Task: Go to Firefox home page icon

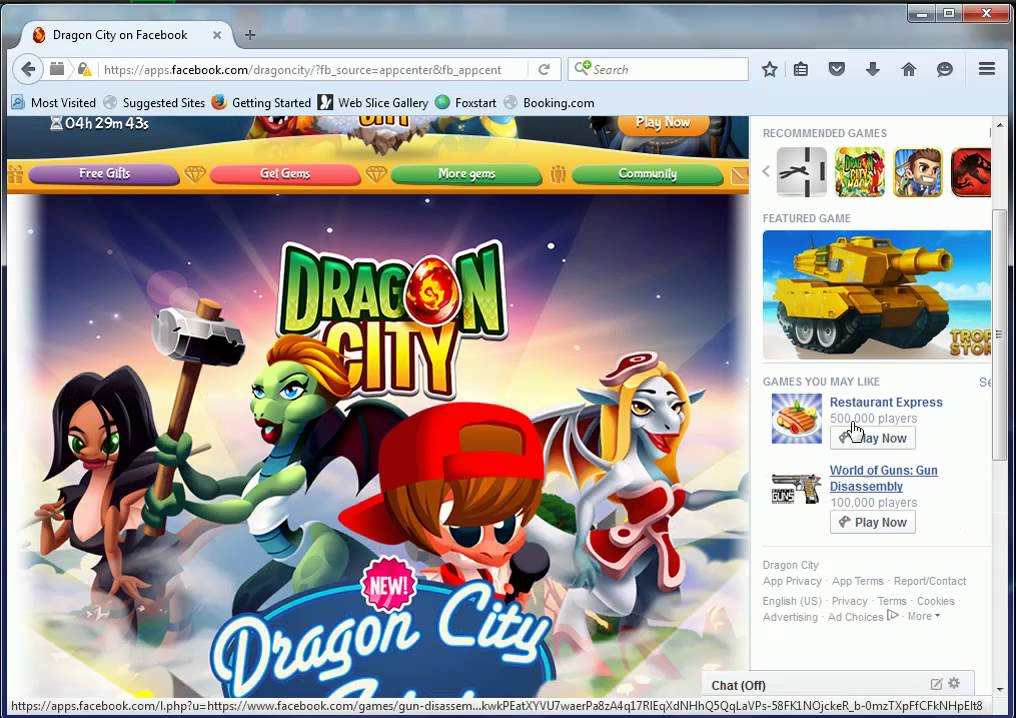Action: 908,69
